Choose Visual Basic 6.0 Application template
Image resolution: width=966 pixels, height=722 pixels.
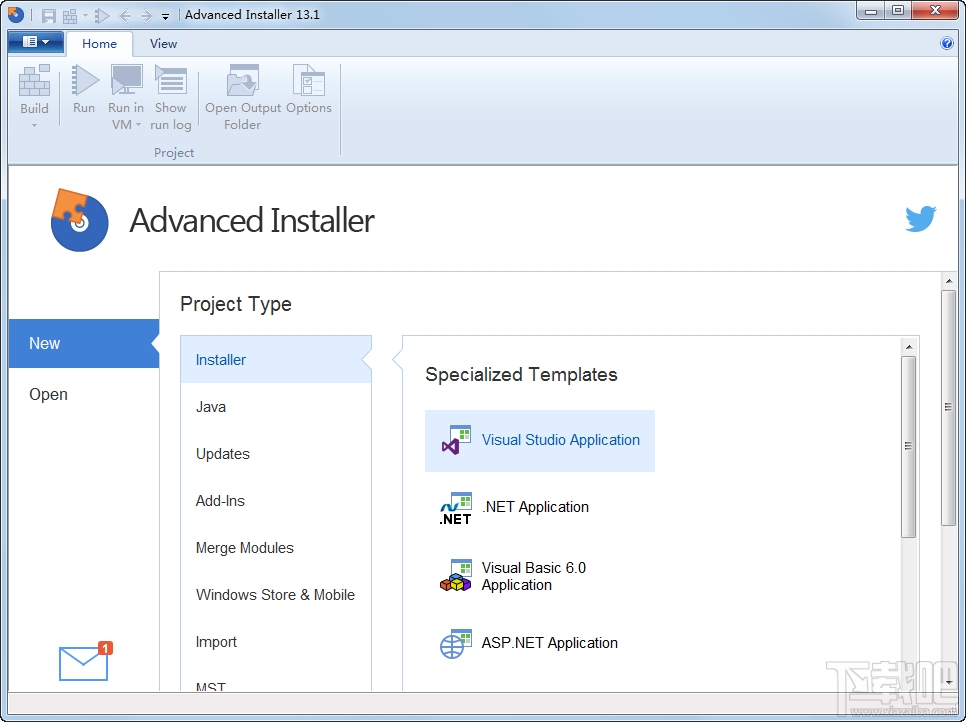pyautogui.click(x=540, y=576)
